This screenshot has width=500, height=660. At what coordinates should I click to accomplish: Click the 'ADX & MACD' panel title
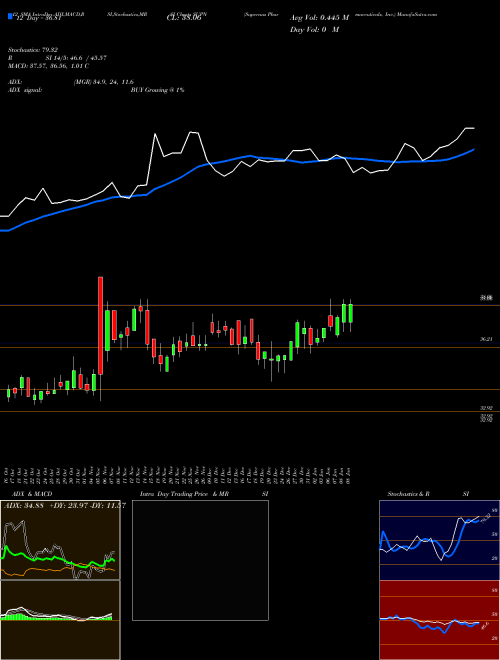tap(32, 494)
